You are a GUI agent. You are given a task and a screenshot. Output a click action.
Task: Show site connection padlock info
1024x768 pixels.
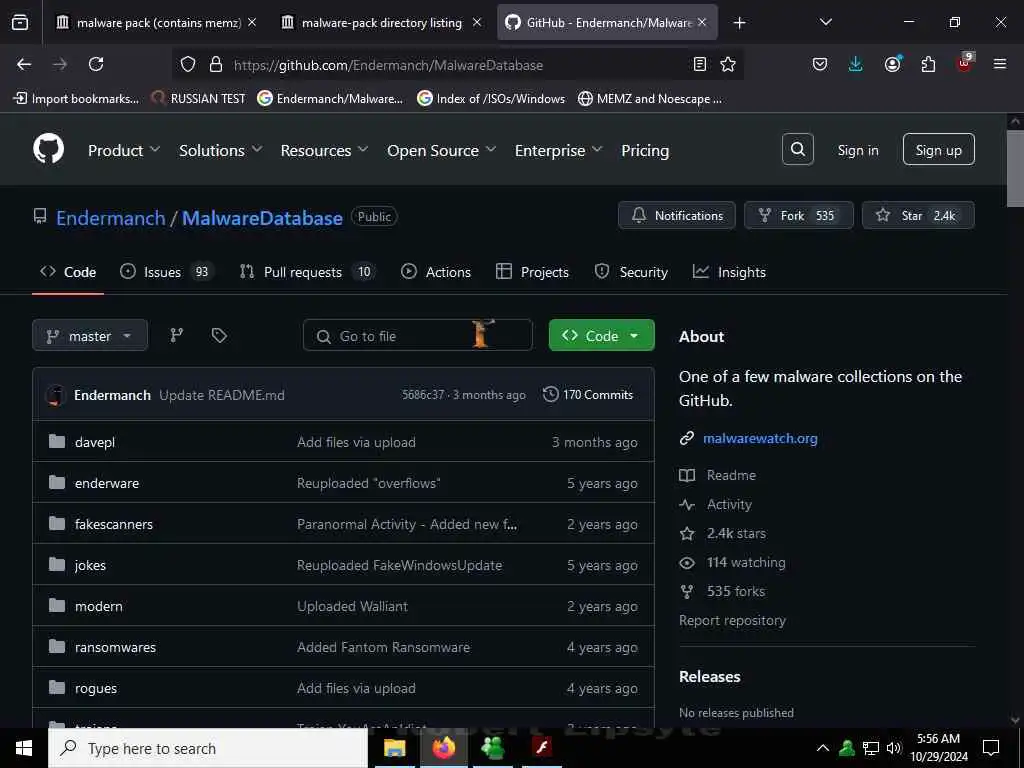[216, 64]
